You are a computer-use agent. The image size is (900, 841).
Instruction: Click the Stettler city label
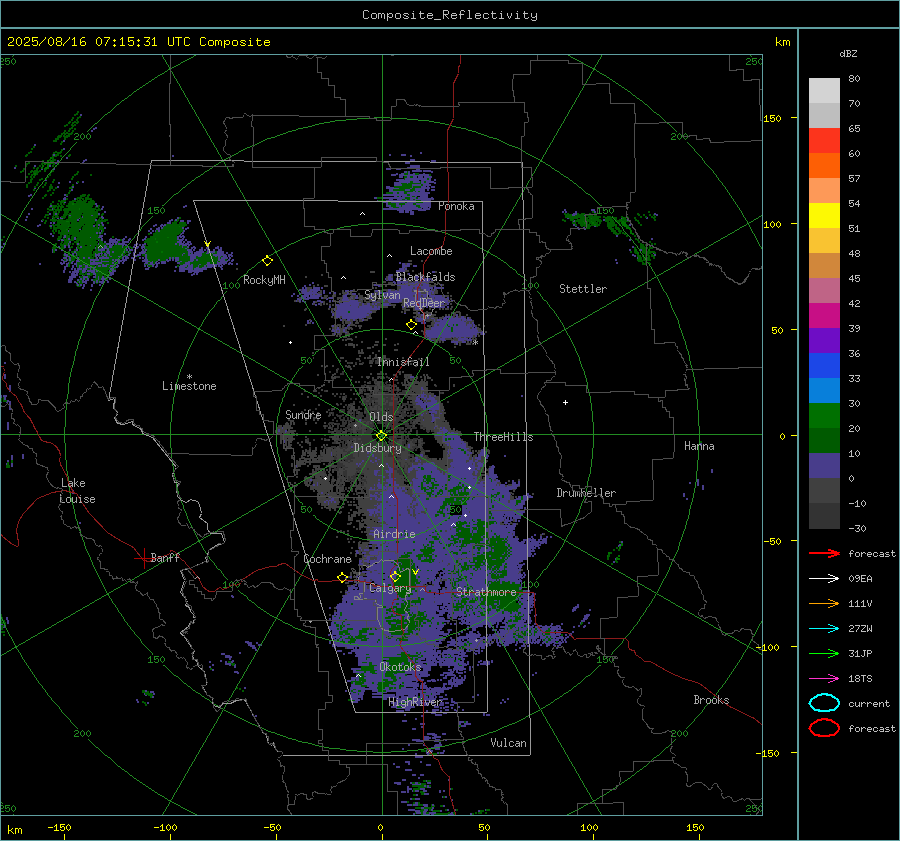click(x=583, y=289)
